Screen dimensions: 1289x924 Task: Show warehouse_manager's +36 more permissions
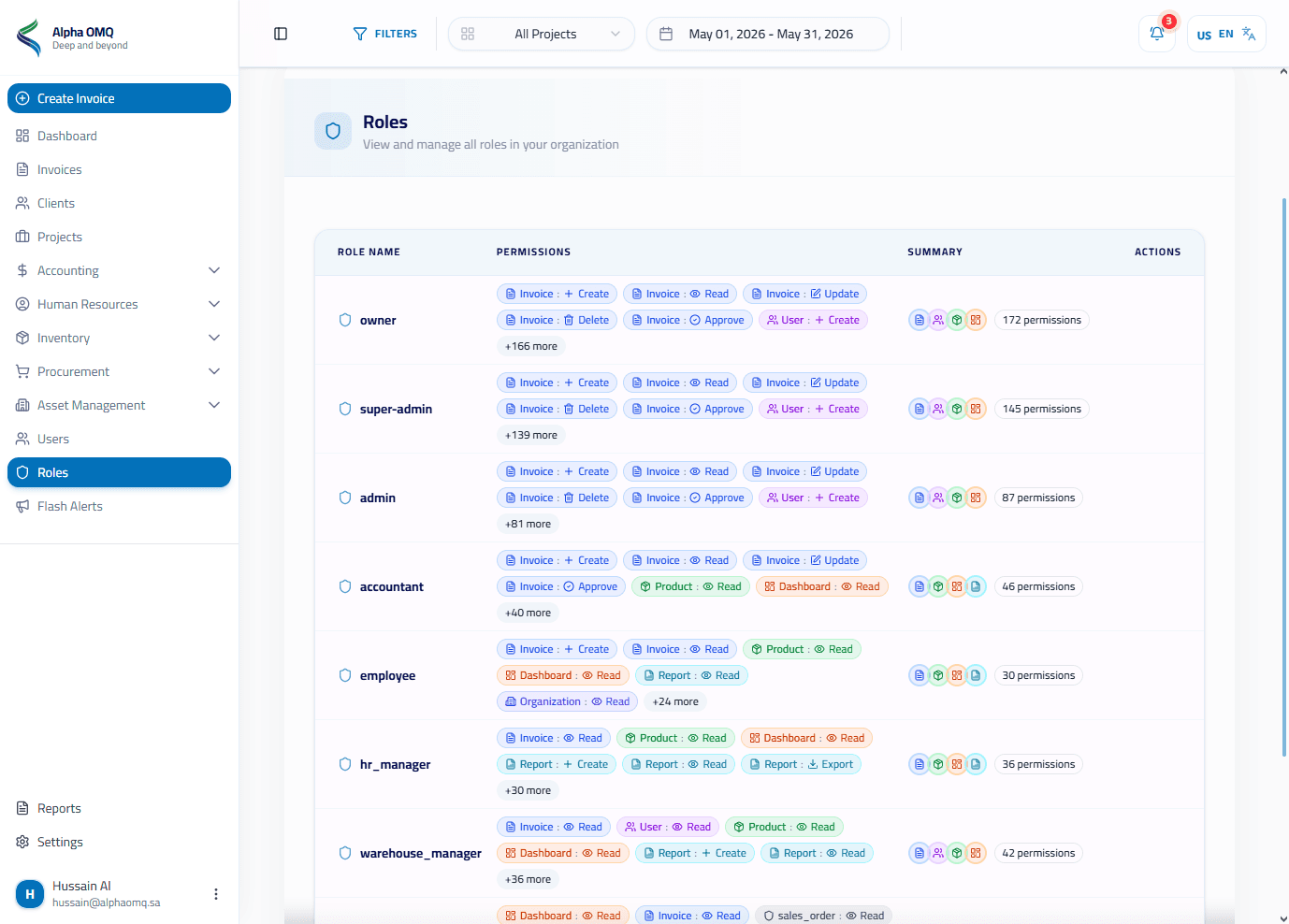(528, 879)
